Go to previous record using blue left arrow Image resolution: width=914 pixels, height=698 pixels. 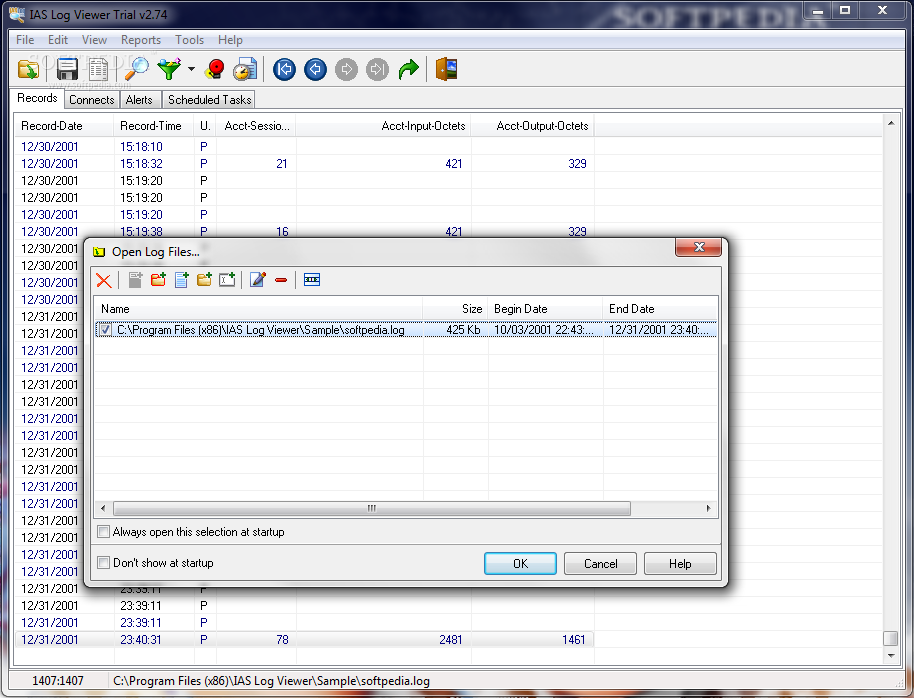tap(315, 69)
